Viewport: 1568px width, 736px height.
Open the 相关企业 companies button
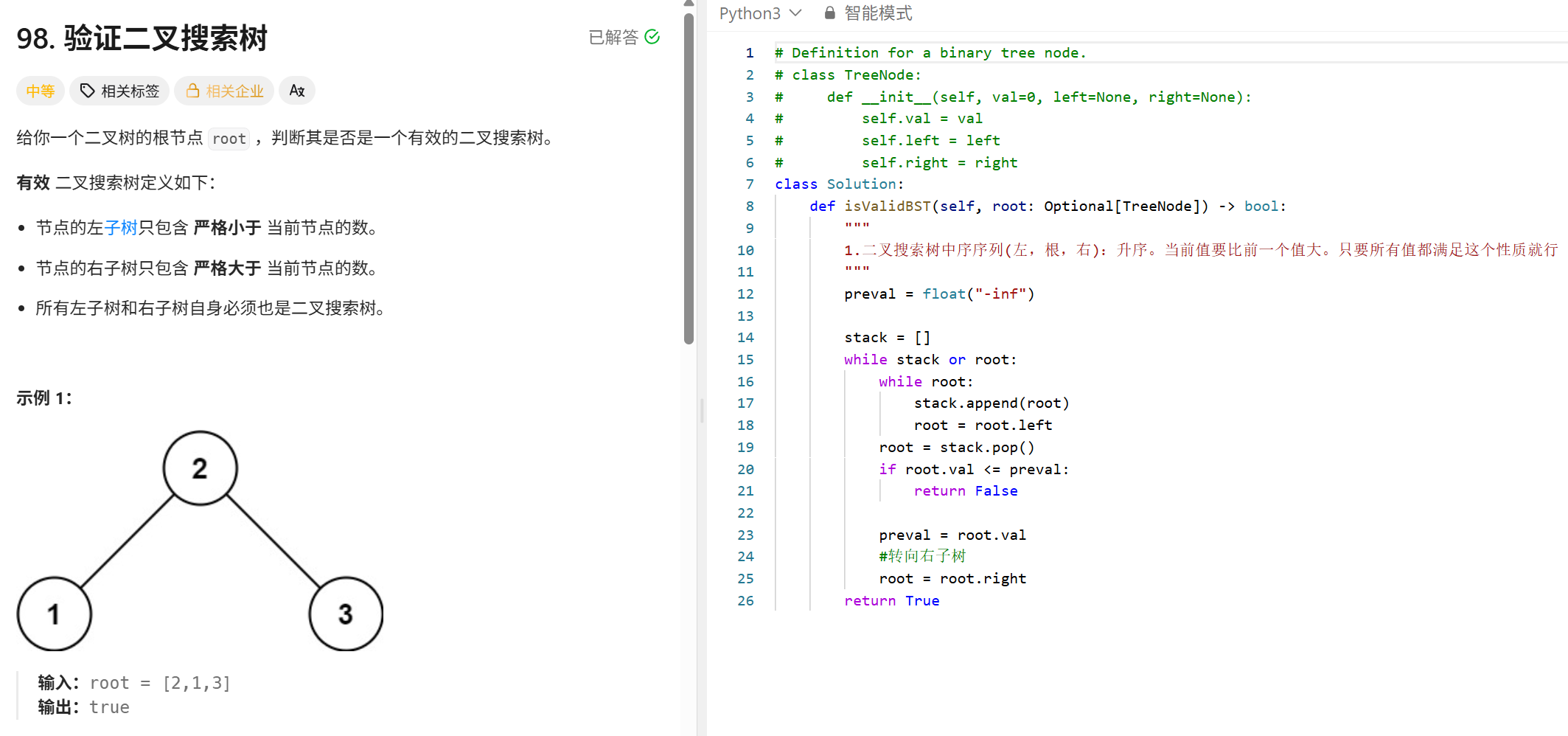(224, 91)
